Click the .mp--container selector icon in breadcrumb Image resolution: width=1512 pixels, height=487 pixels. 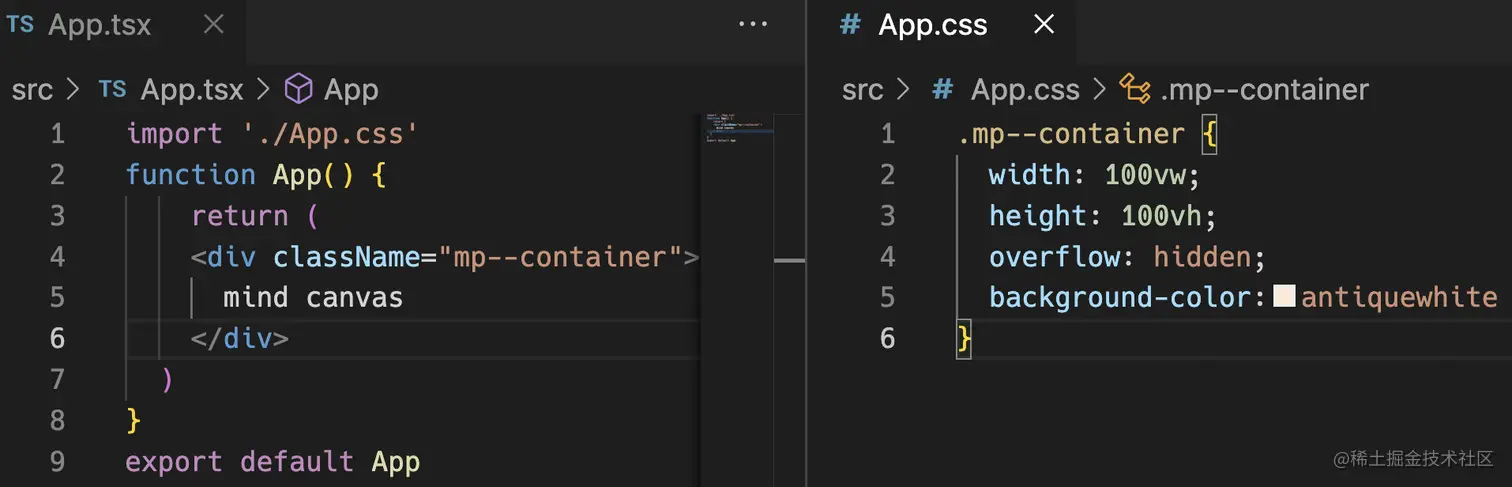click(x=1135, y=90)
